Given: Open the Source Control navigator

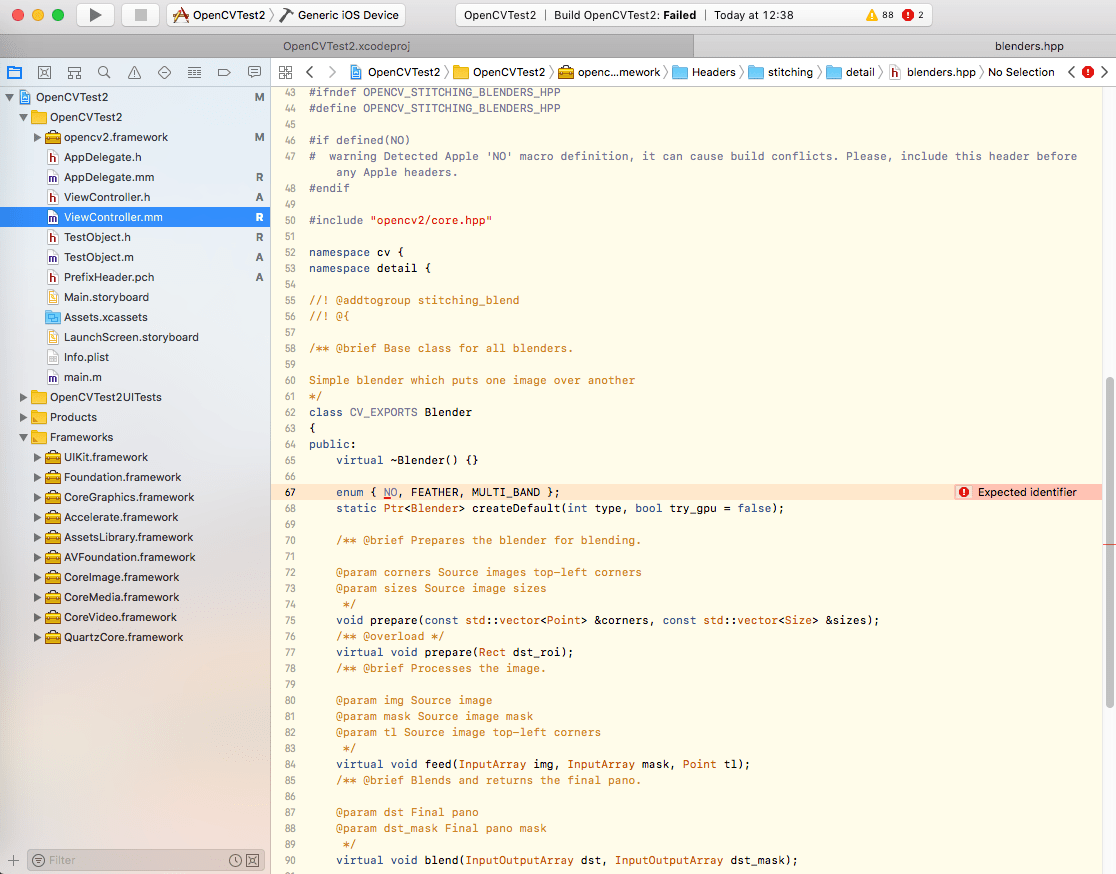Looking at the screenshot, I should (44, 72).
